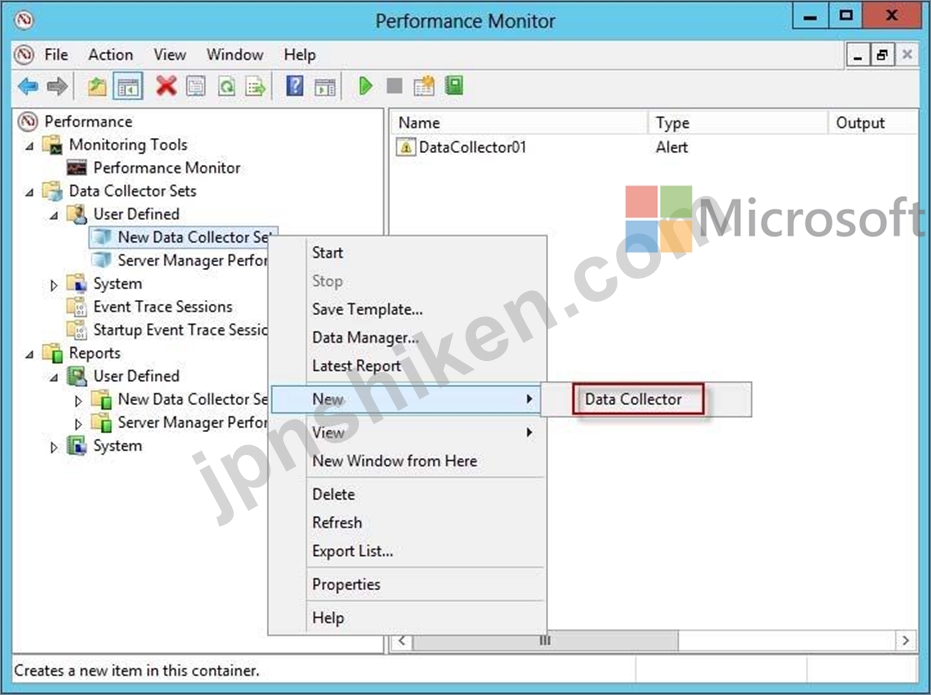This screenshot has width=931, height=695.
Task: Click the Data Collector Sets folder icon
Action: point(52,191)
